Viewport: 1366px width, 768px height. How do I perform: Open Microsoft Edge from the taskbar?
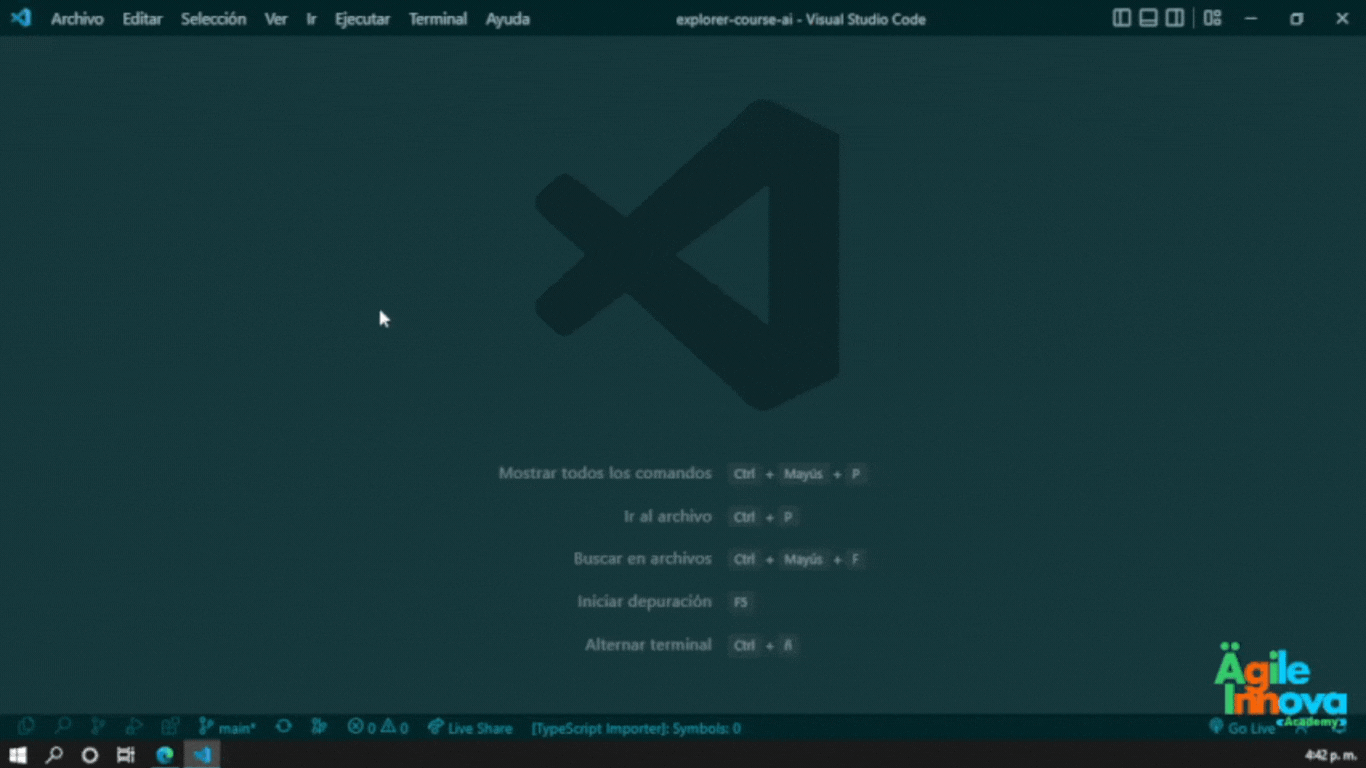pyautogui.click(x=165, y=755)
